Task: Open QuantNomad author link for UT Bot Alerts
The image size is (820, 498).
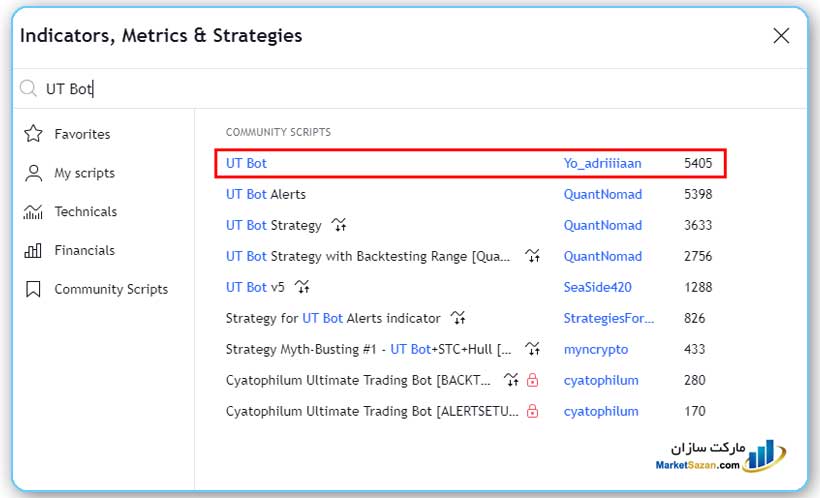Action: tap(602, 194)
